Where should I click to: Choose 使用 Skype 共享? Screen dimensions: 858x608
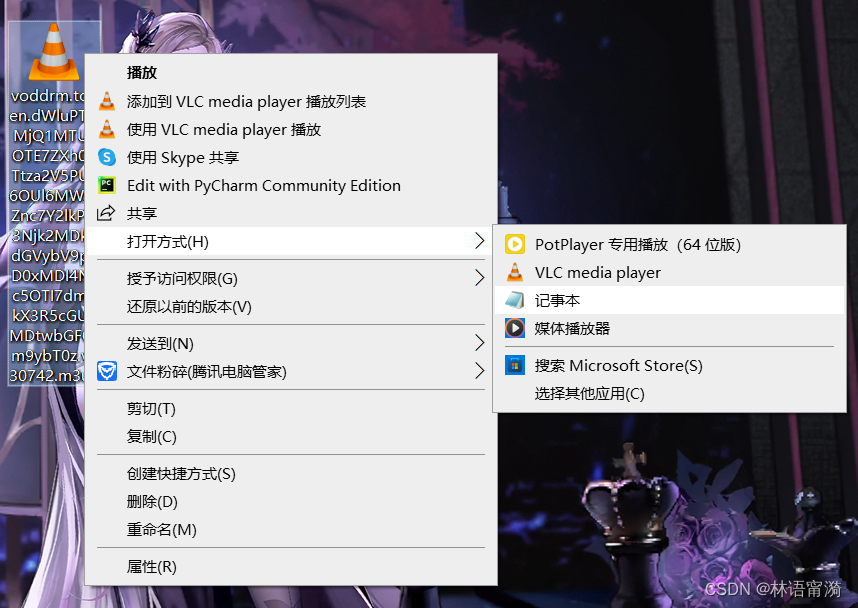pos(292,158)
